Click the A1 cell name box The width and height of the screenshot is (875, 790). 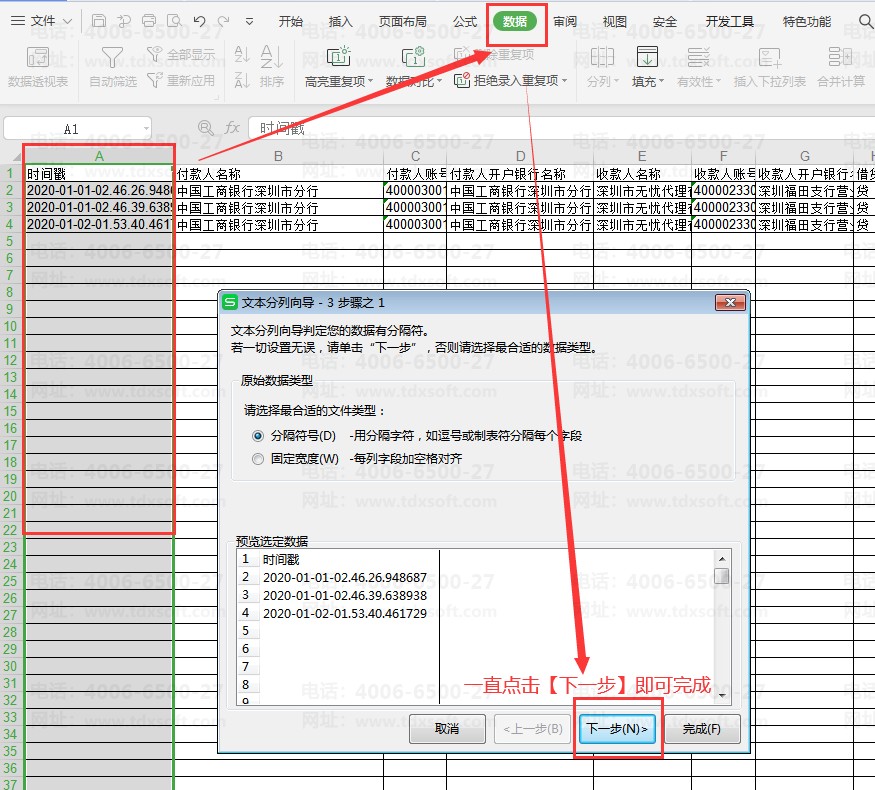point(71,128)
